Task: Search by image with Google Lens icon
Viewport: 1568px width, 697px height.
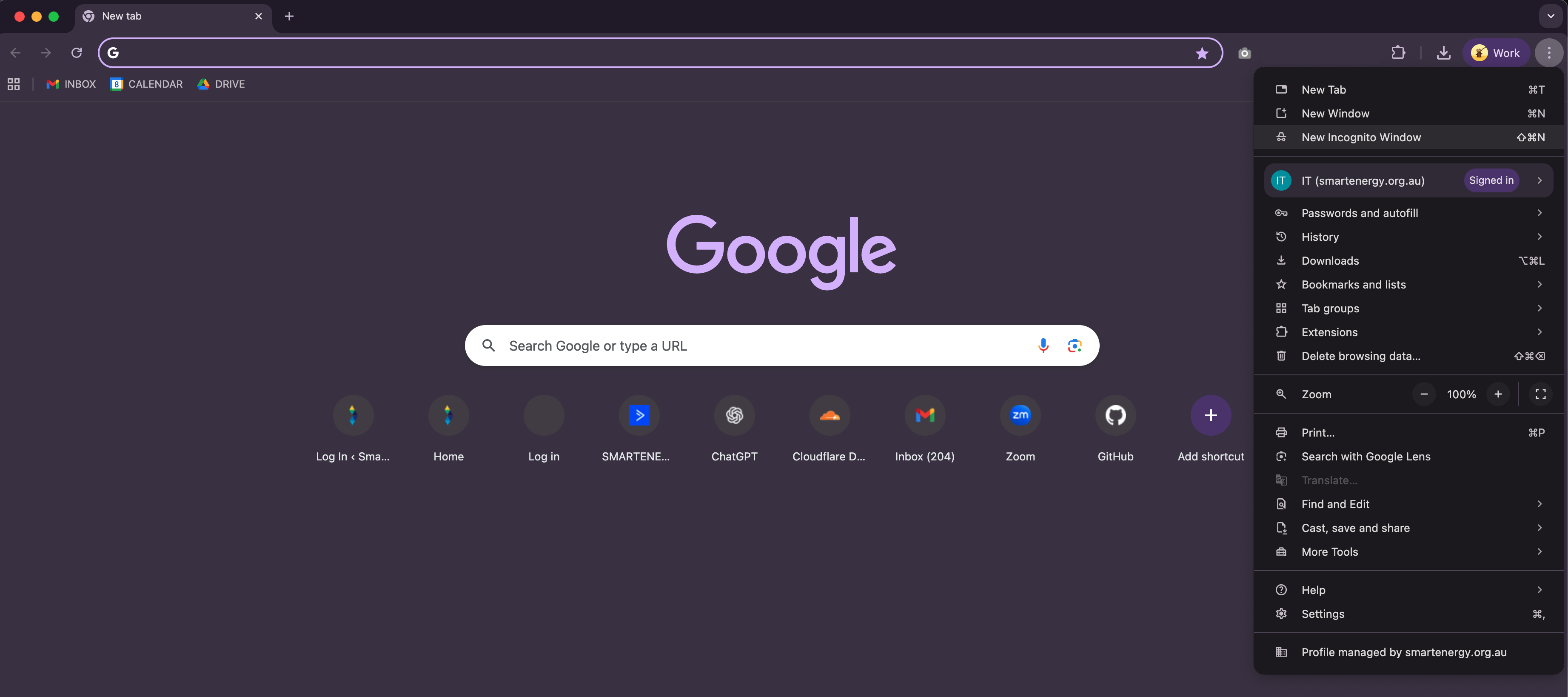Action: tap(1075, 346)
